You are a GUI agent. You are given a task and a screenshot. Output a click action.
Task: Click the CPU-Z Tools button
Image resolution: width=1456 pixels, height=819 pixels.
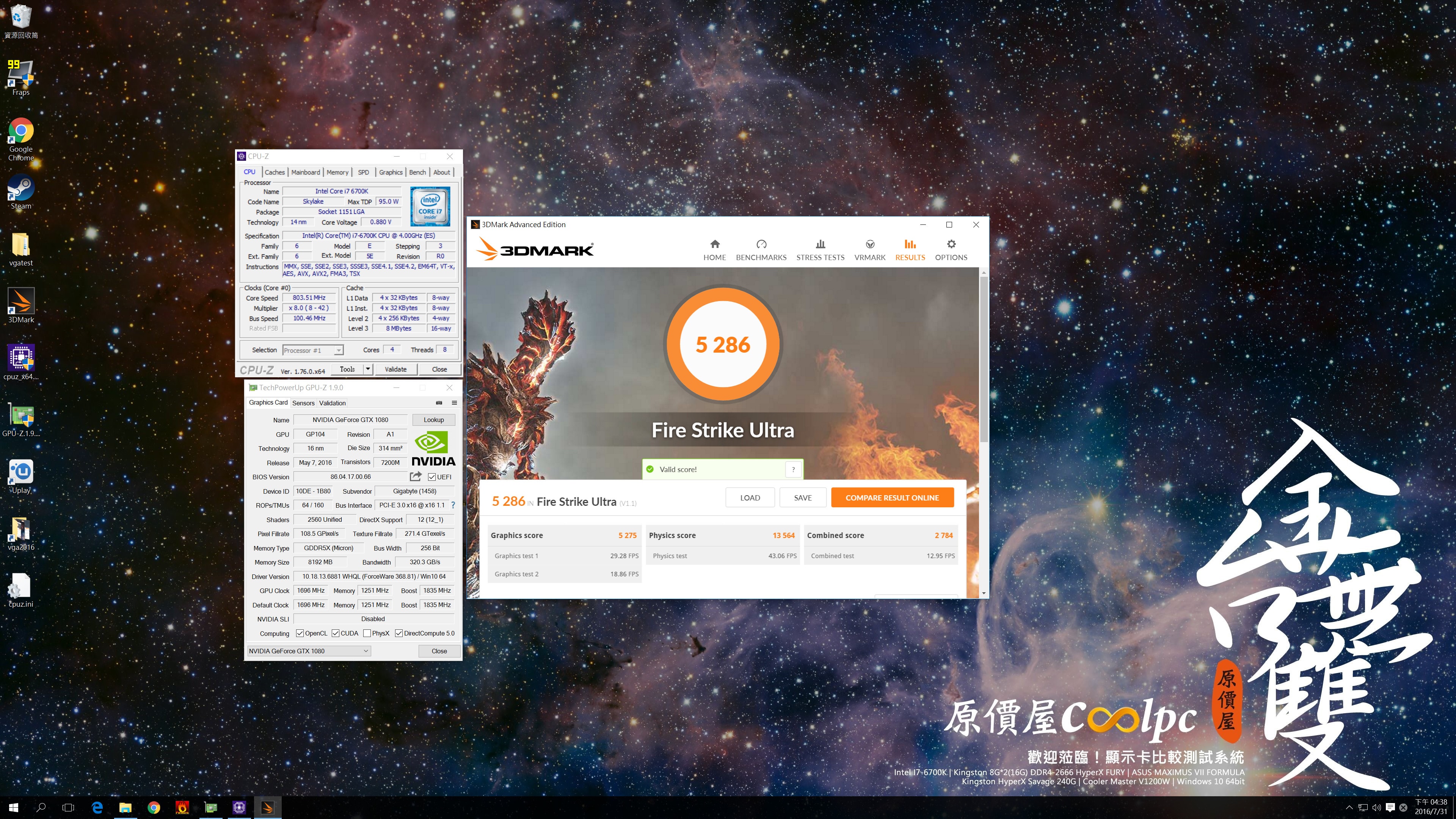click(348, 369)
